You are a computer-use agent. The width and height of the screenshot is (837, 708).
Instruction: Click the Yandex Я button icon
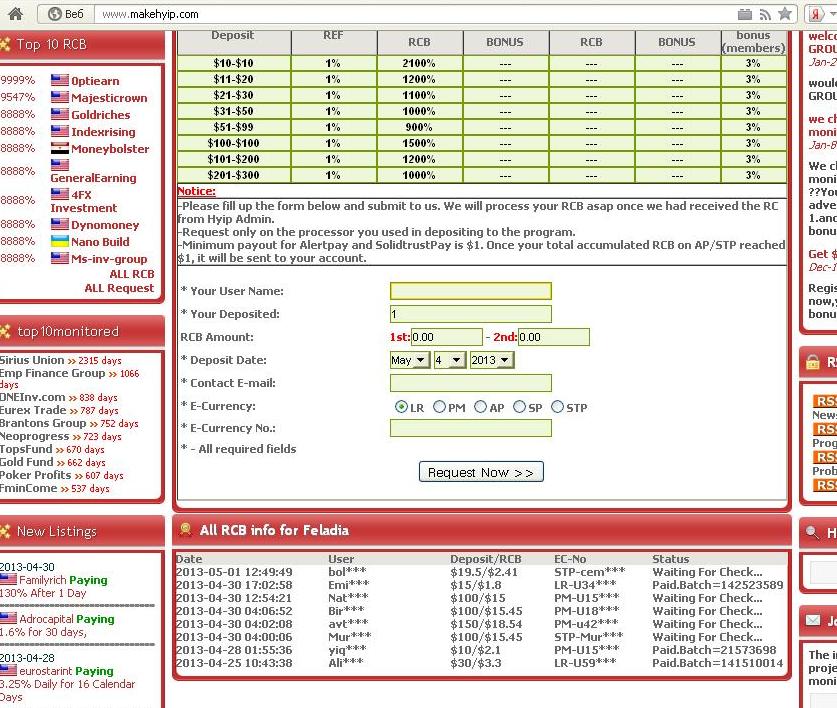(x=816, y=14)
